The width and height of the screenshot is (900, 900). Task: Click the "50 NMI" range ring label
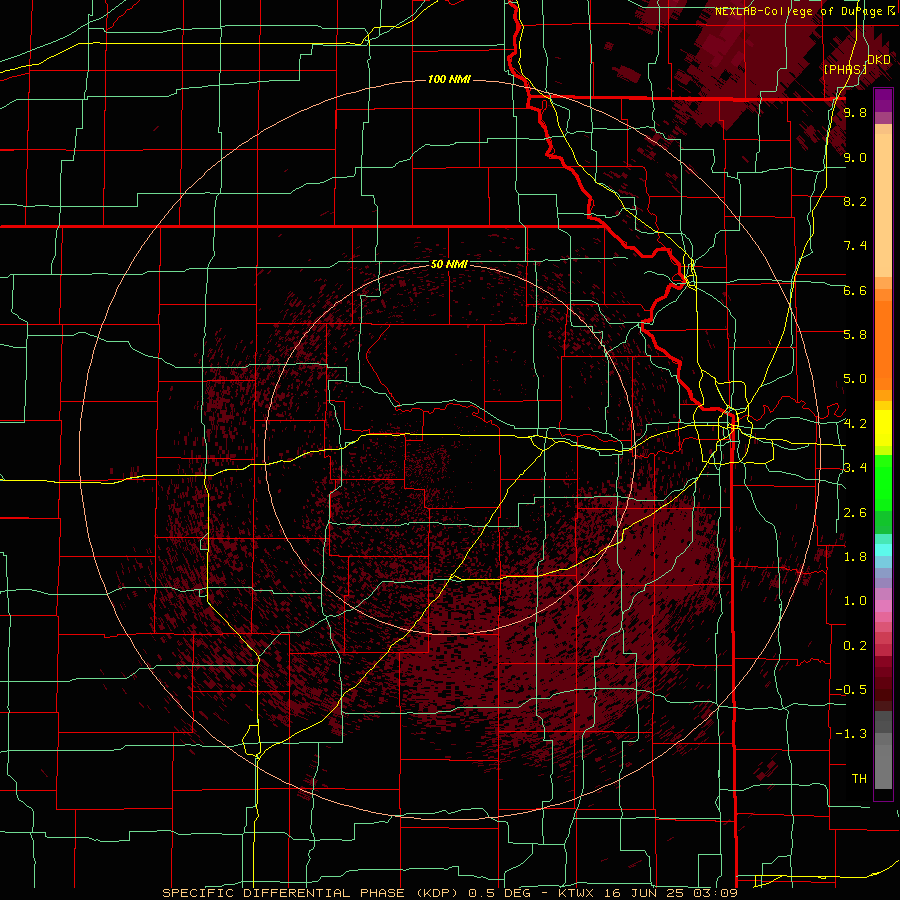point(449,265)
